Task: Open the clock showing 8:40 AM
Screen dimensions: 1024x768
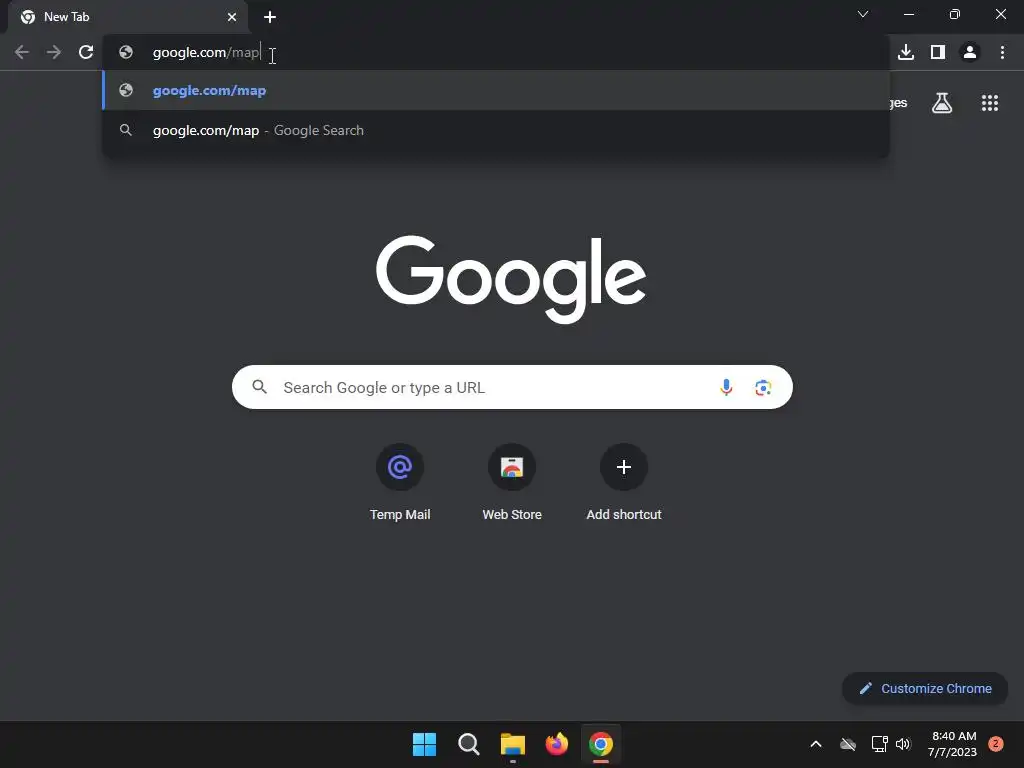Action: [x=953, y=744]
